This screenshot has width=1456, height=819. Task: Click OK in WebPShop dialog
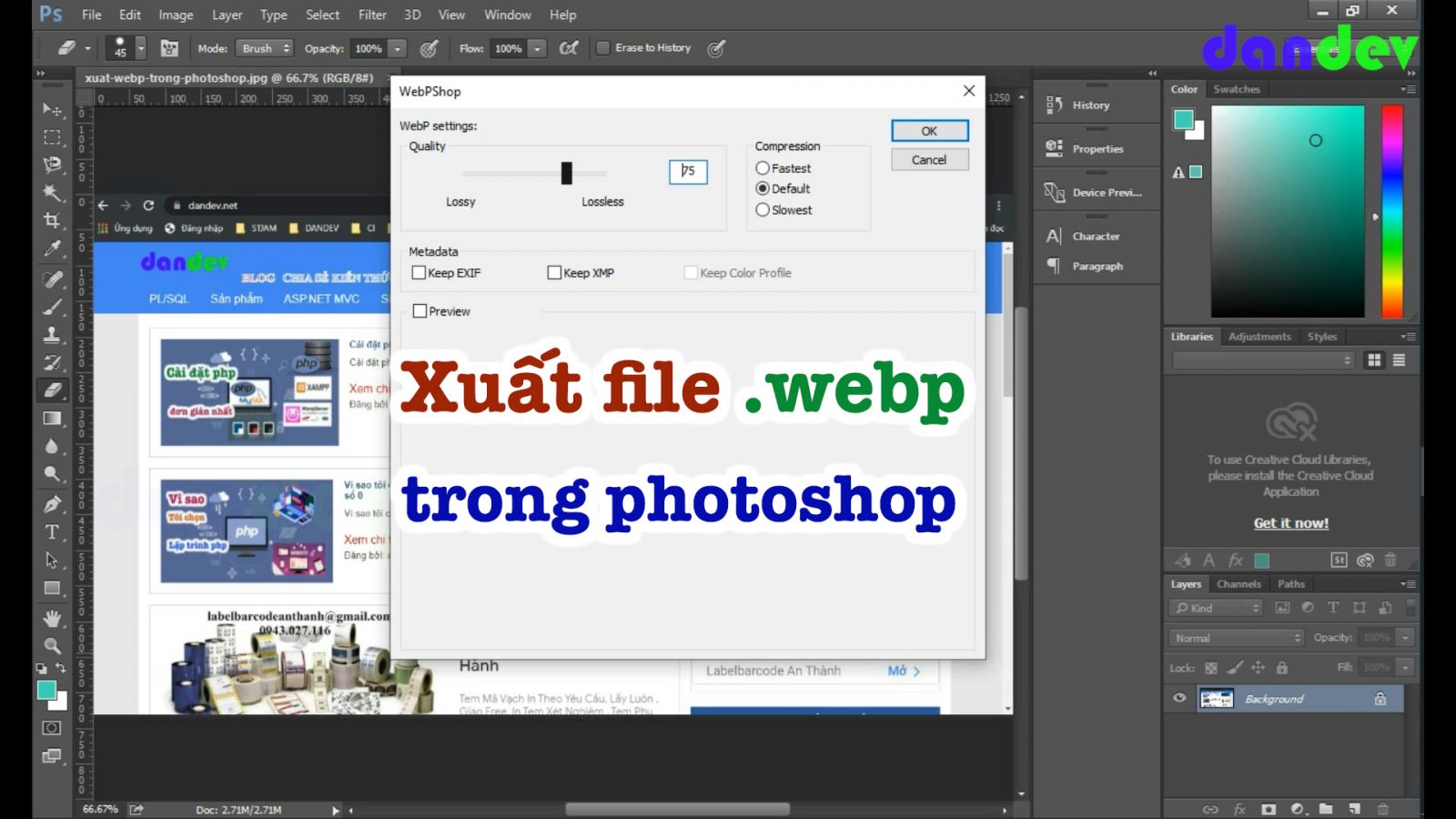(929, 131)
